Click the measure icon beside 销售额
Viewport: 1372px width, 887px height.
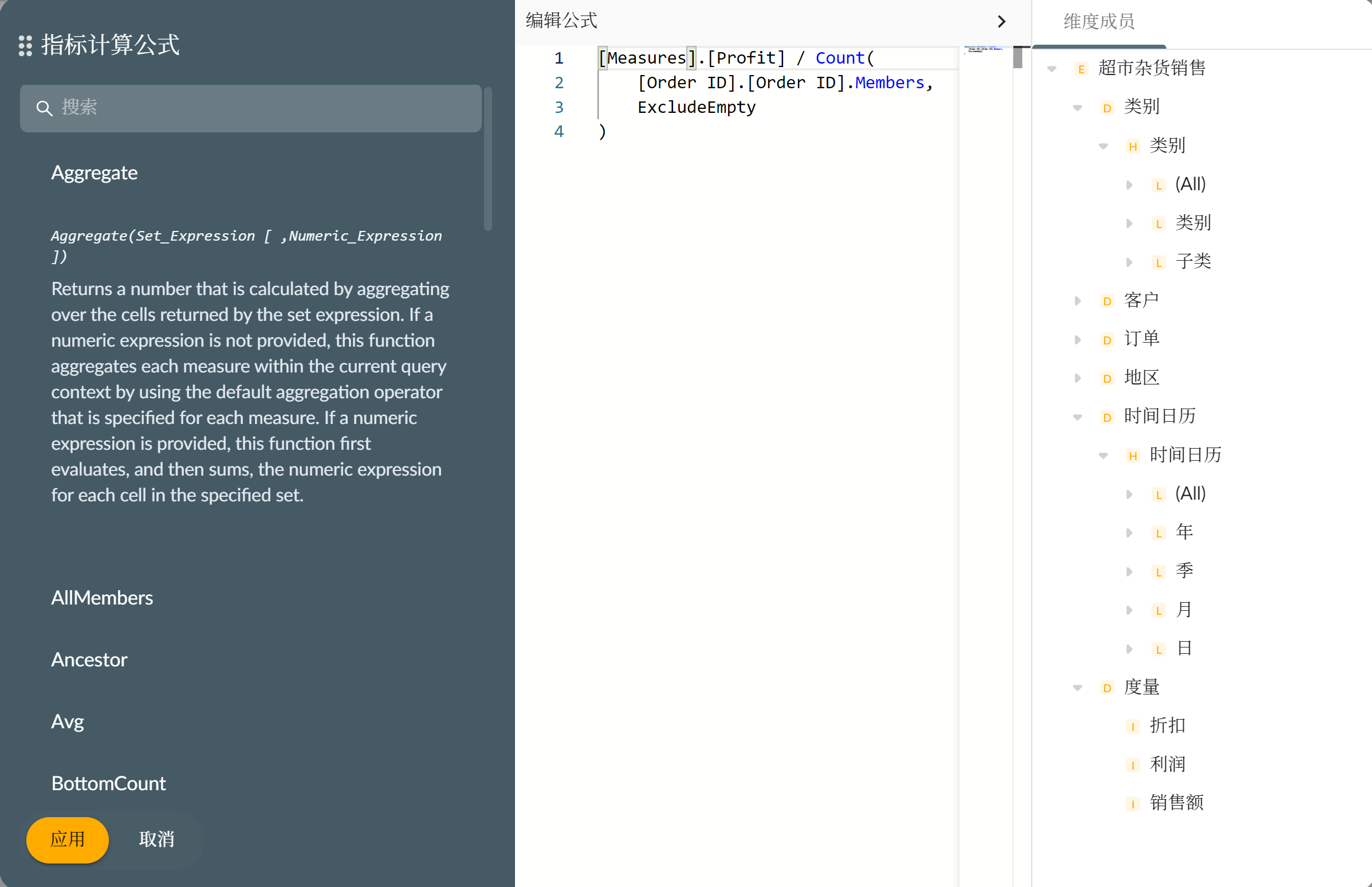(x=1132, y=803)
